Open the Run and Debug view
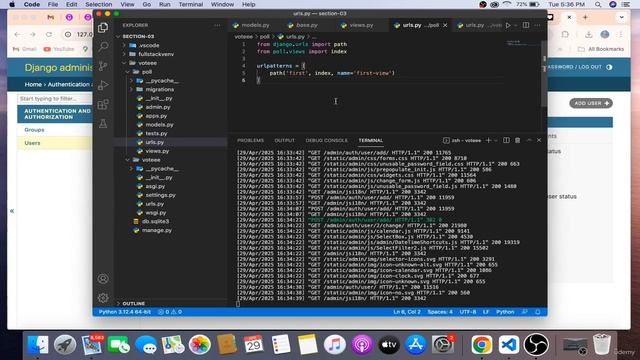 tap(103, 85)
